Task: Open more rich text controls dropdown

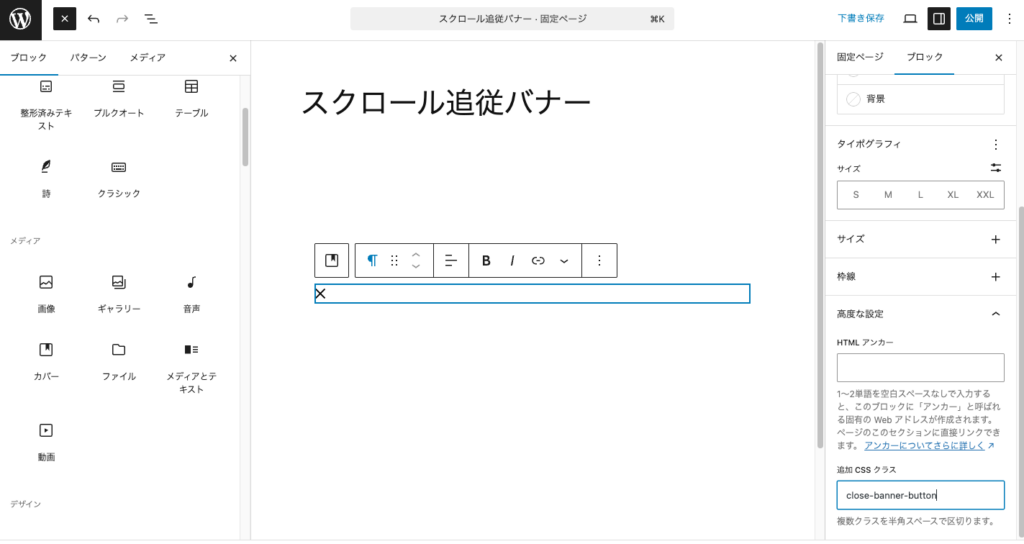Action: [x=564, y=261]
